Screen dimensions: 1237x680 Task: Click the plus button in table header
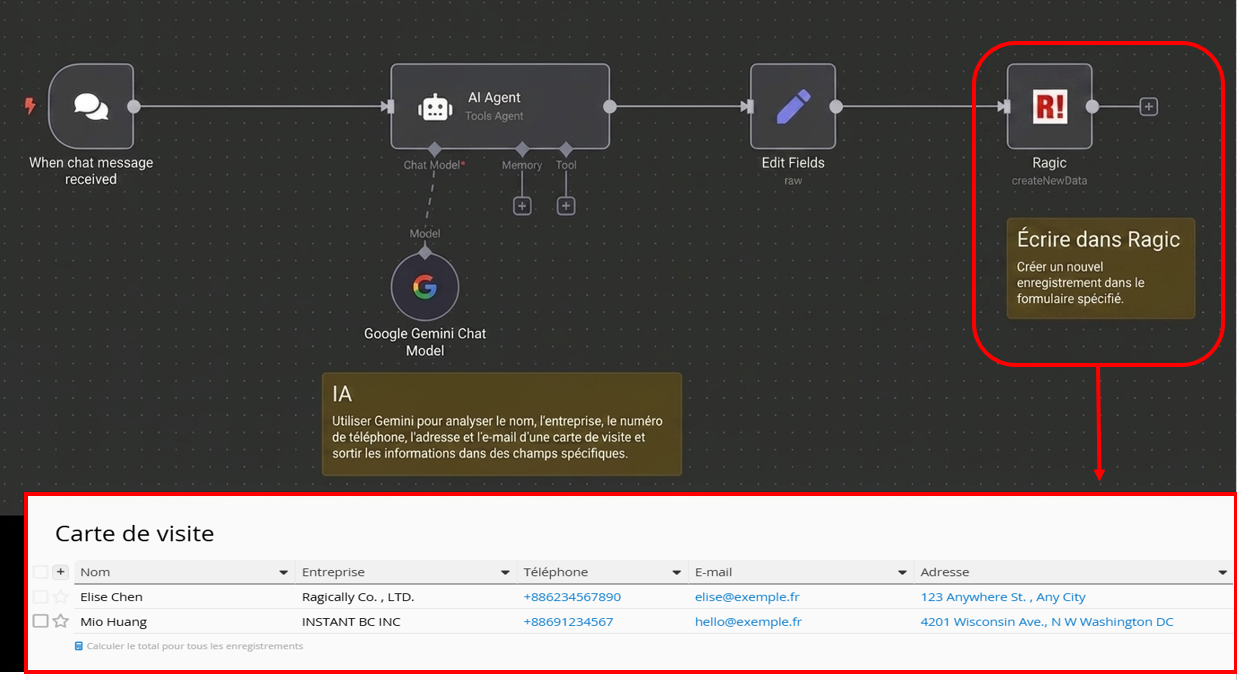[x=60, y=572]
